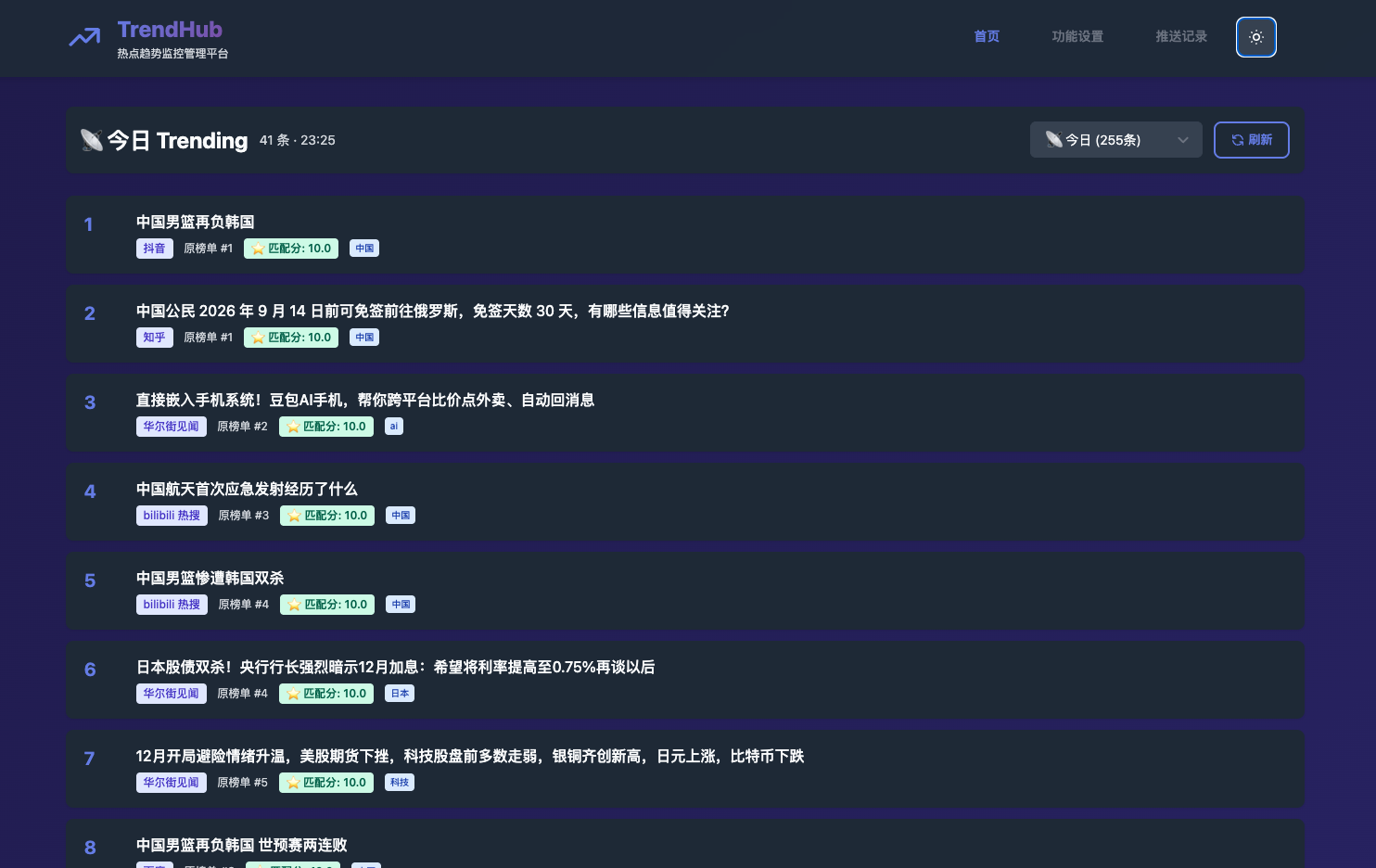Click the bilibili 热搜 badge on rank 4

coord(172,516)
